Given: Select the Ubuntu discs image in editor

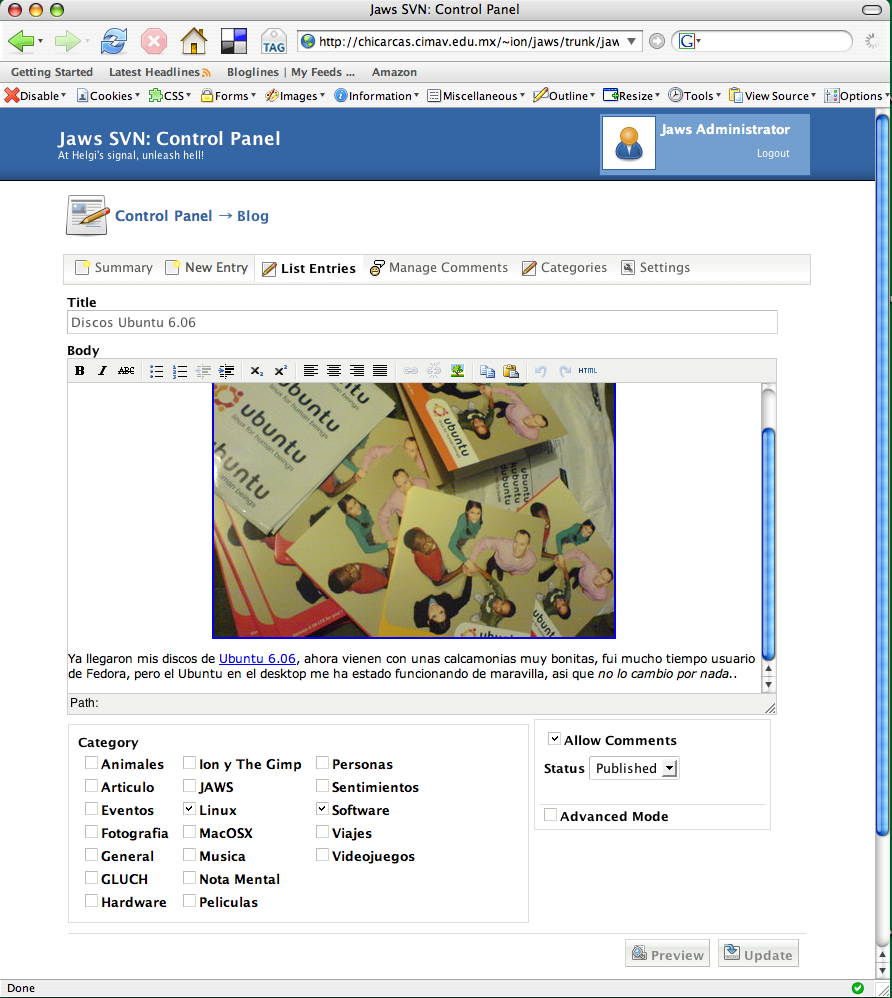Looking at the screenshot, I should coord(414,510).
